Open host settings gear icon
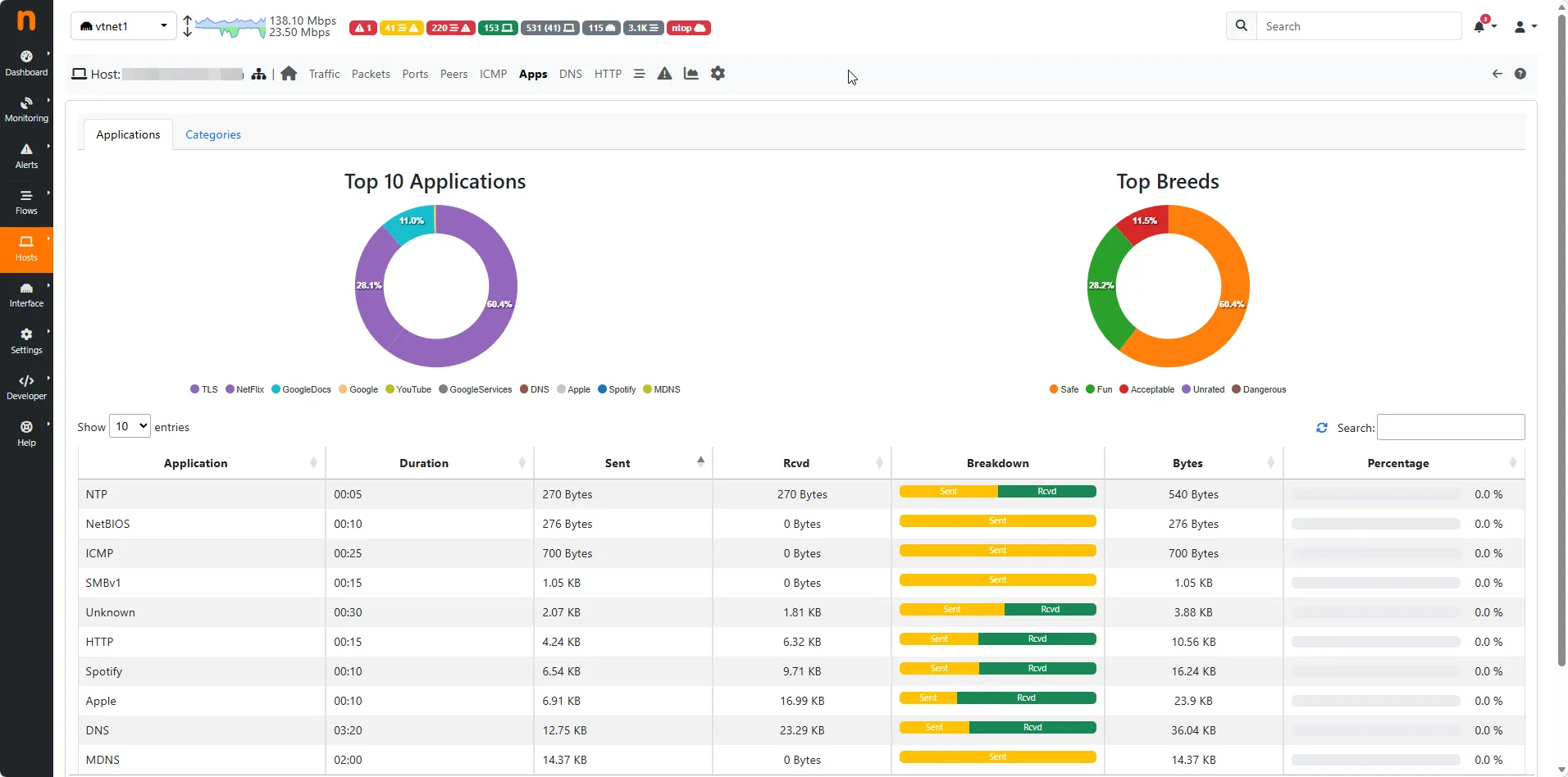Image resolution: width=1568 pixels, height=777 pixels. click(x=718, y=74)
